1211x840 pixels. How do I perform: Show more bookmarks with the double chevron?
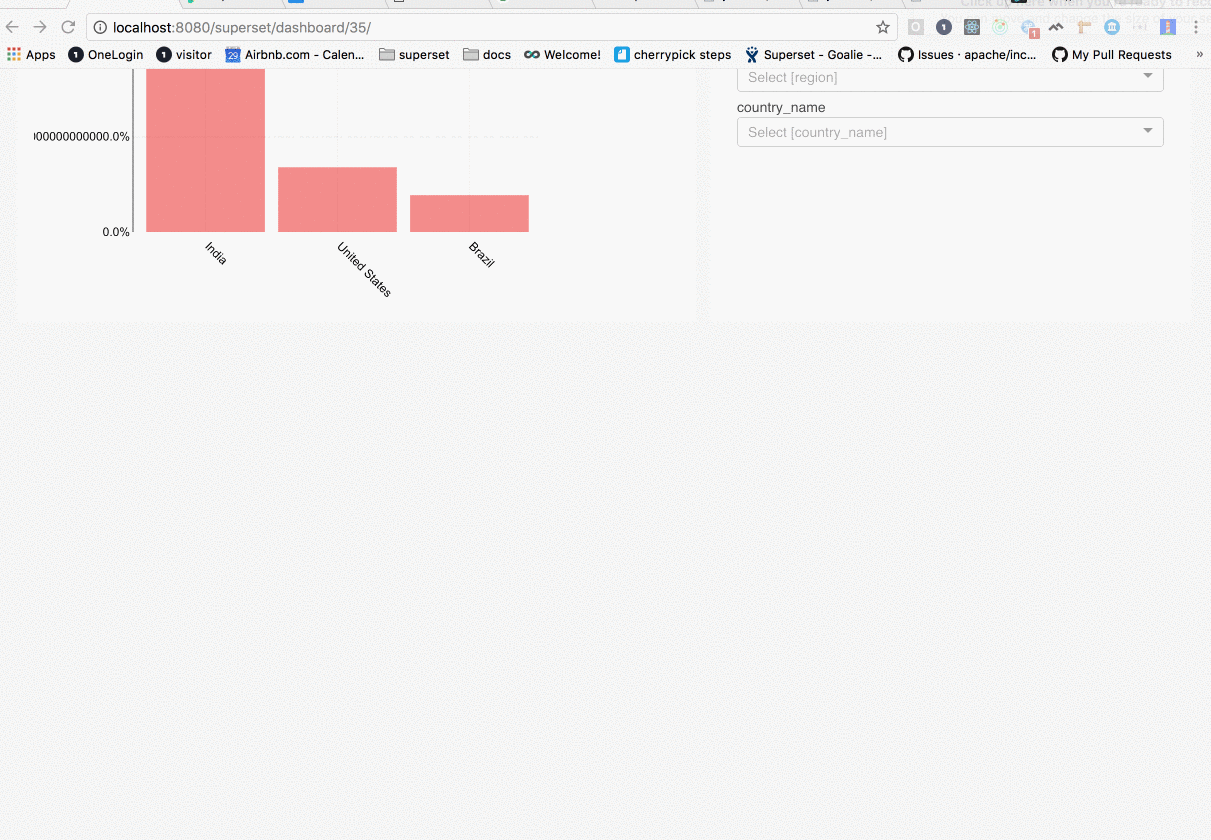[x=1200, y=54]
